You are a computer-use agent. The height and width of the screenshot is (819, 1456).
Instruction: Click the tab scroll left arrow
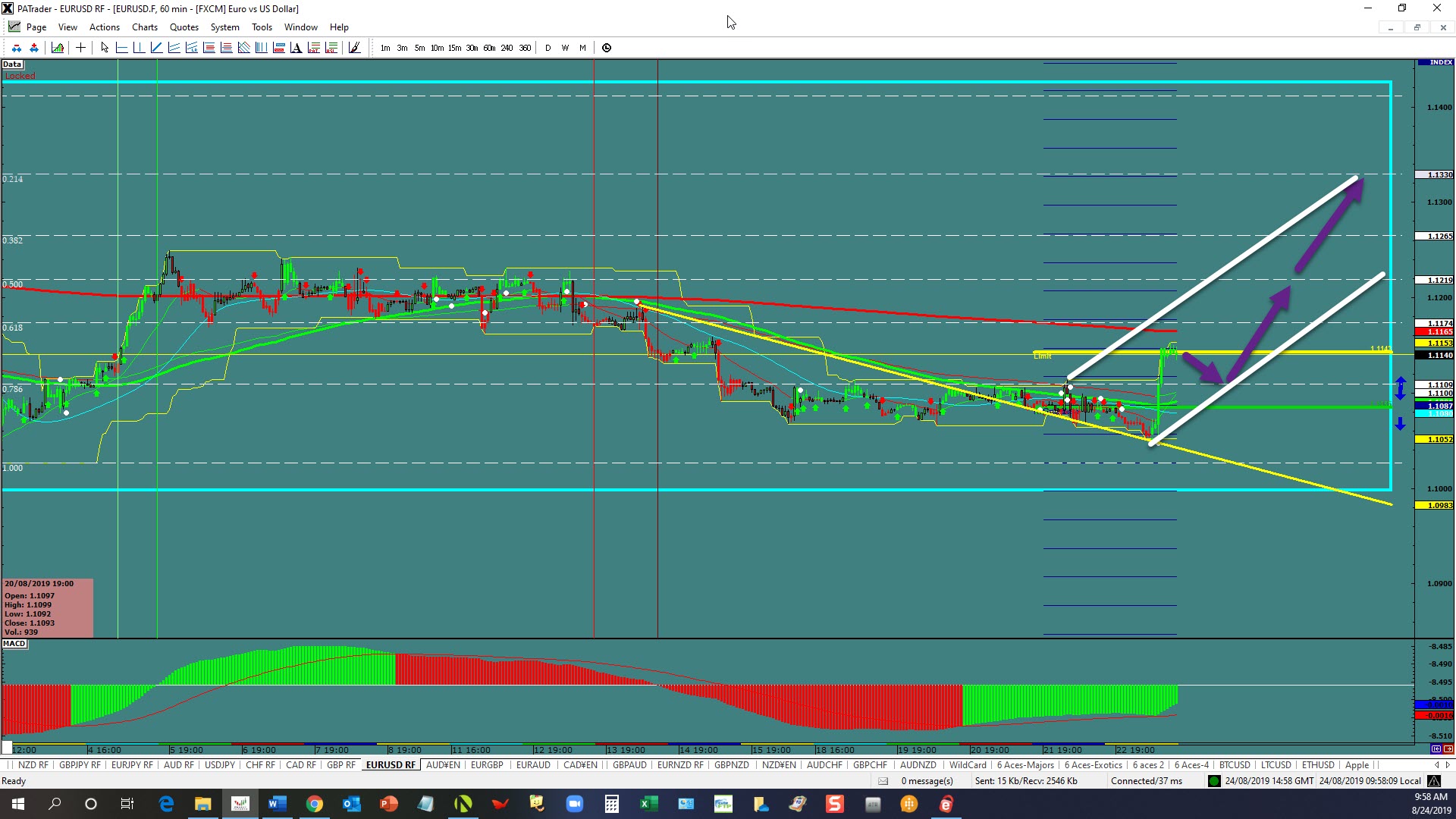pyautogui.click(x=1436, y=765)
